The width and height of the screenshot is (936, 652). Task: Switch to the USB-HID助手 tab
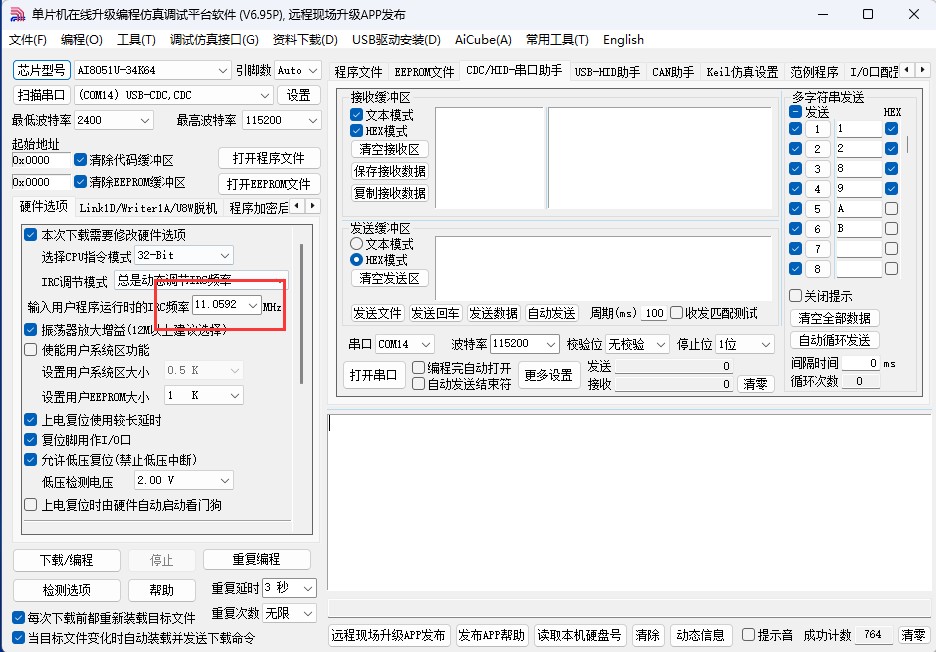coord(607,72)
